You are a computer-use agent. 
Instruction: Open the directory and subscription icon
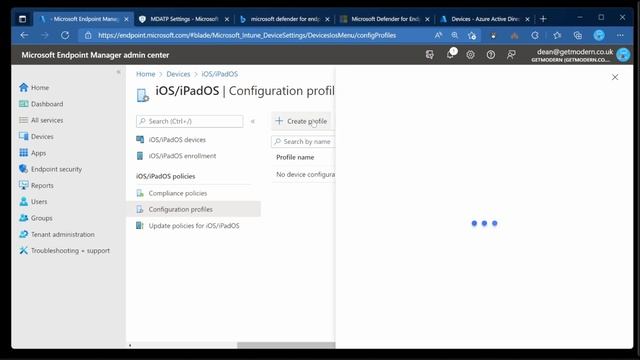[429, 55]
